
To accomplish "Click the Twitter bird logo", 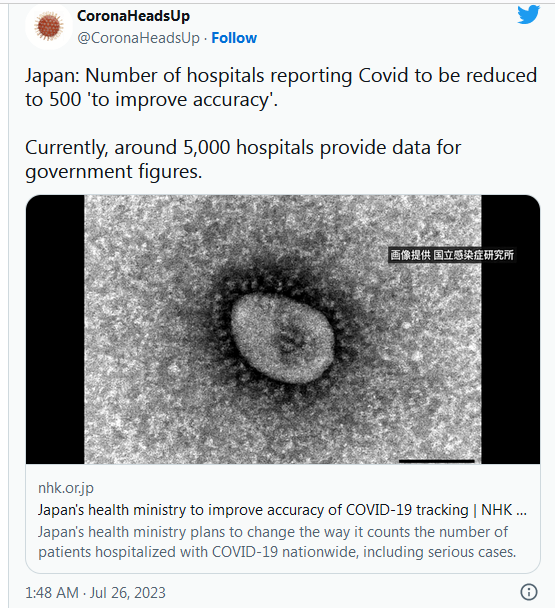I will (528, 15).
